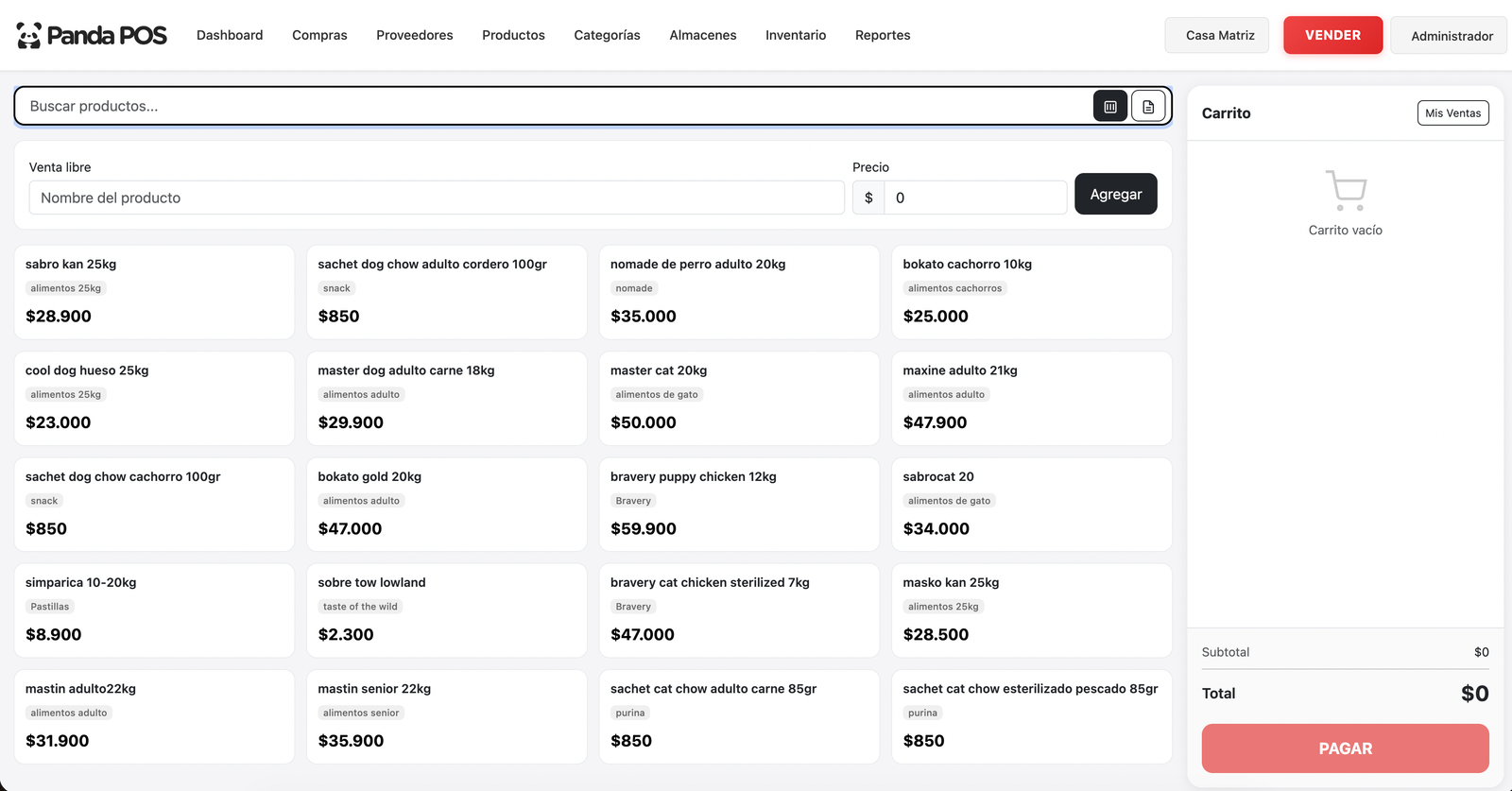Viewport: 1512px width, 791px height.
Task: Open the Inventario menu item
Action: [x=795, y=35]
